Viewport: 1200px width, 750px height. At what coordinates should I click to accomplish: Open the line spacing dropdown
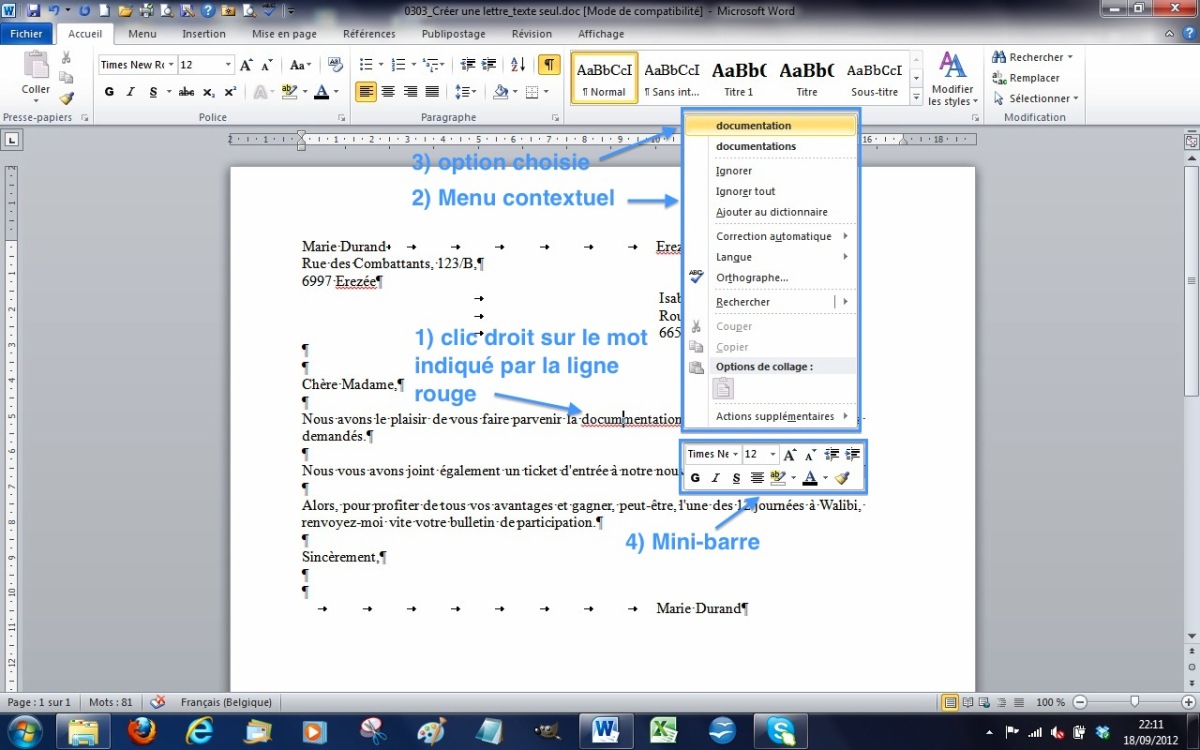(466, 92)
